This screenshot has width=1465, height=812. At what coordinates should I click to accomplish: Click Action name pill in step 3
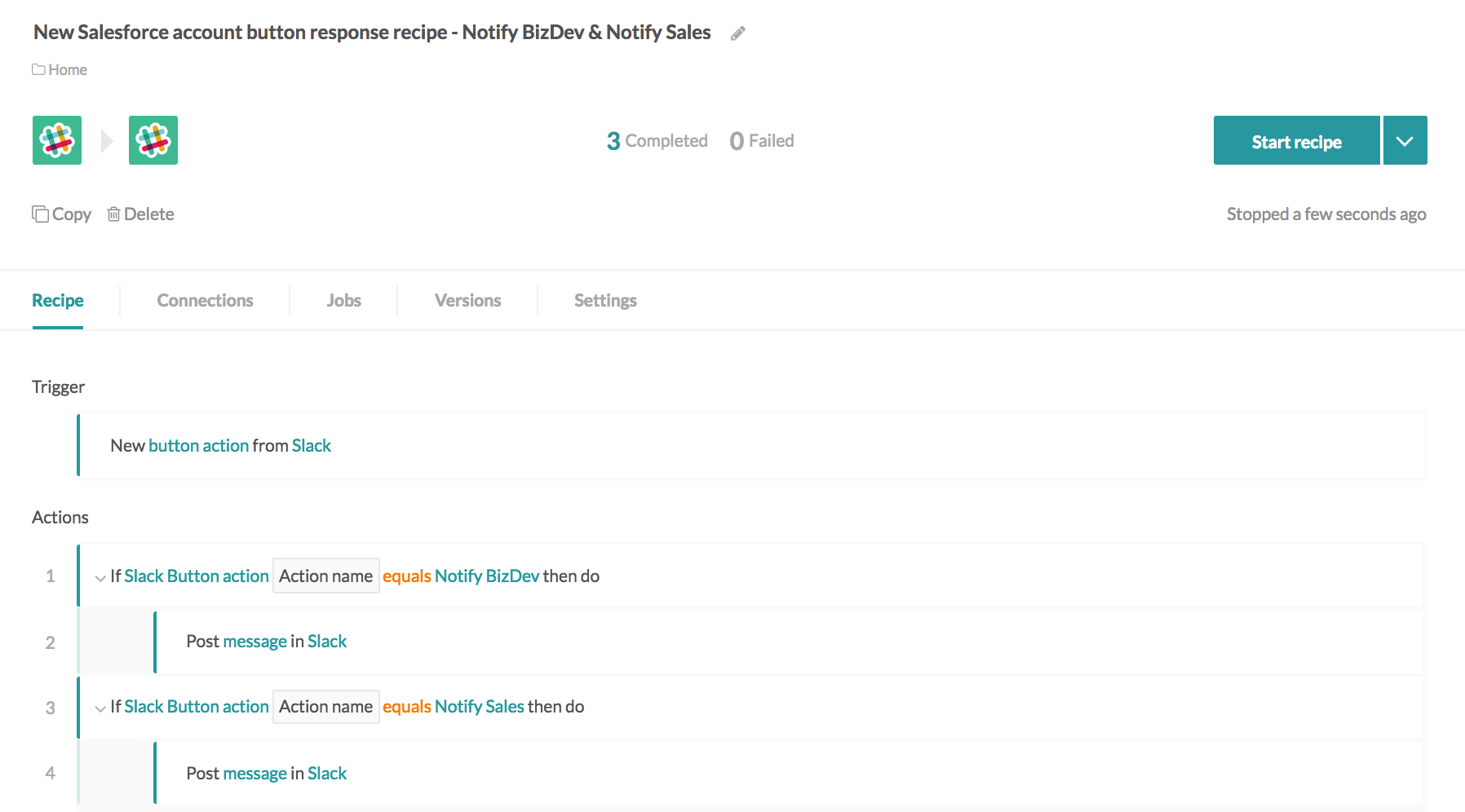325,707
